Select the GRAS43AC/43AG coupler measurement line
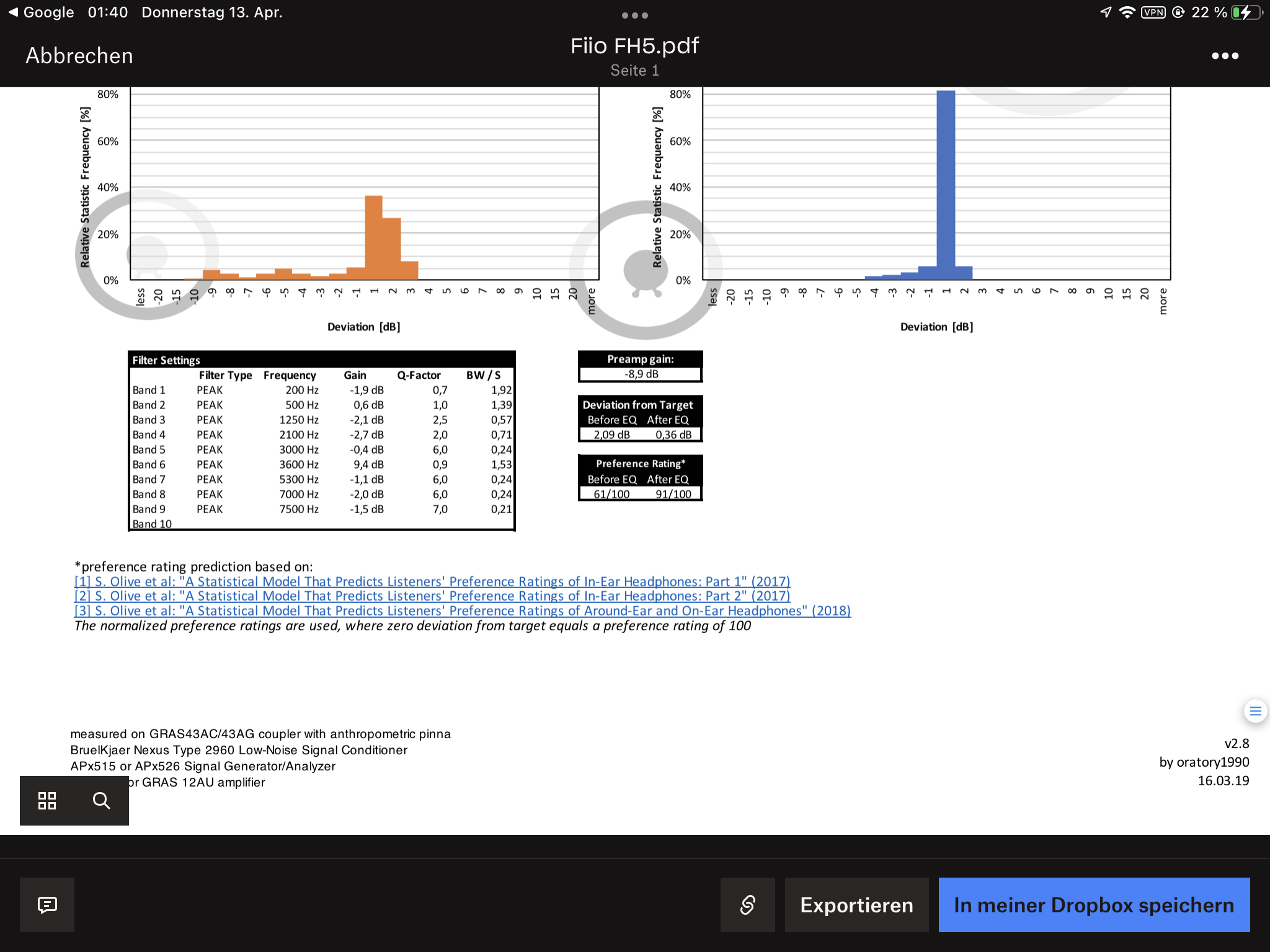 [260, 734]
